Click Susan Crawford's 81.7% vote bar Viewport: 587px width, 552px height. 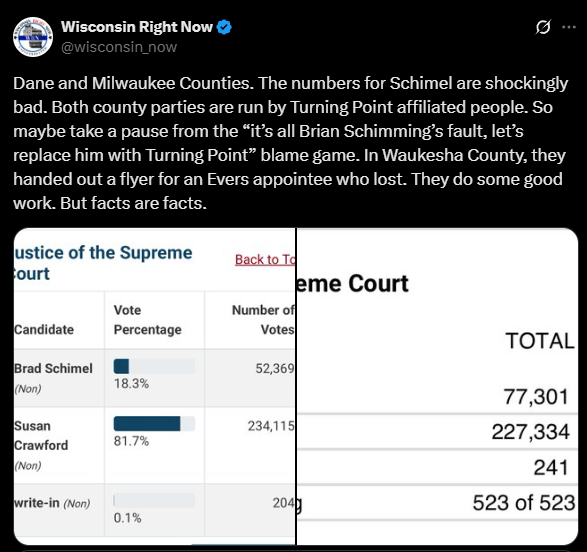point(154,424)
